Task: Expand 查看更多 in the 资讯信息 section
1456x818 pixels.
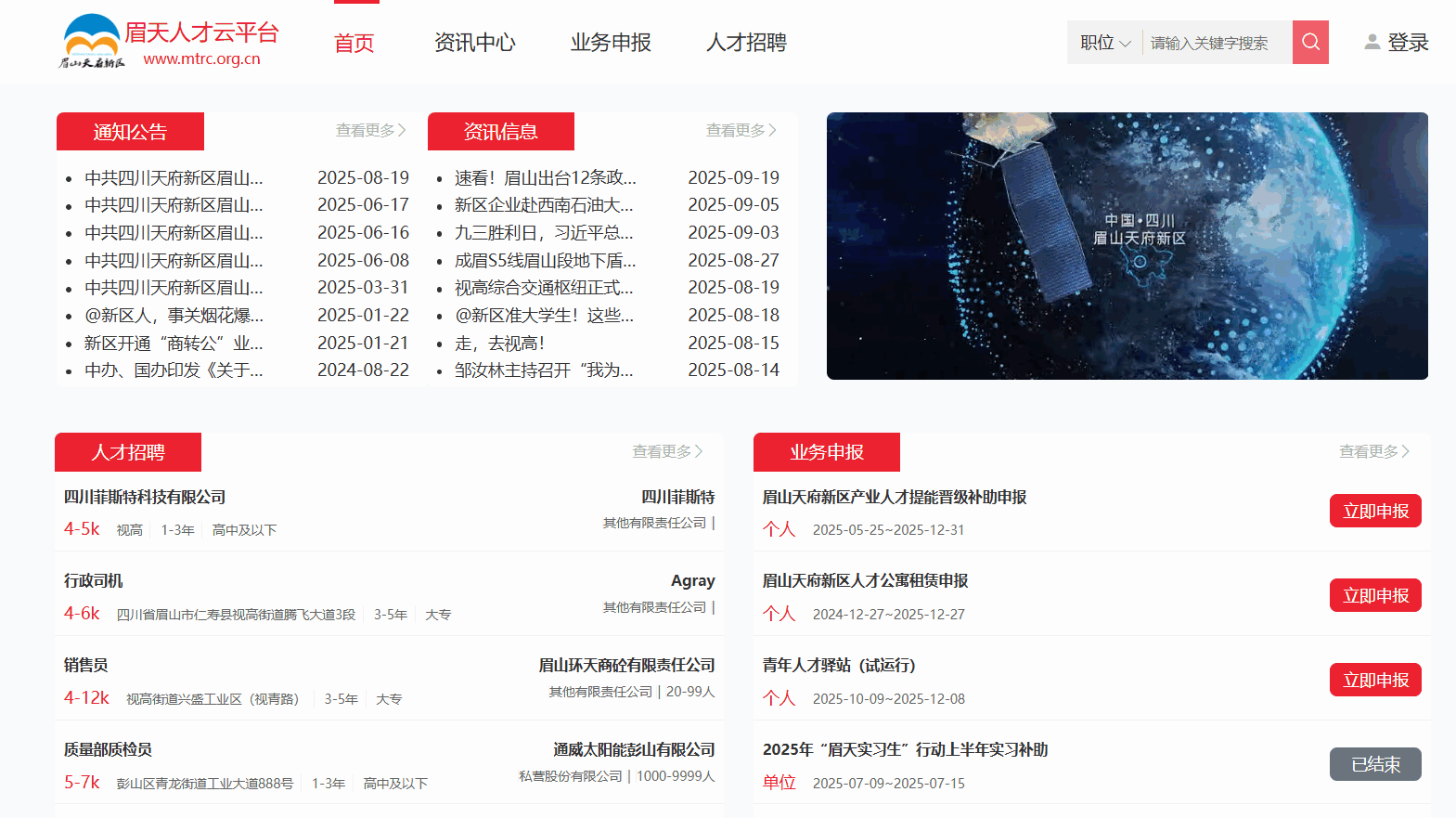Action: pos(741,131)
